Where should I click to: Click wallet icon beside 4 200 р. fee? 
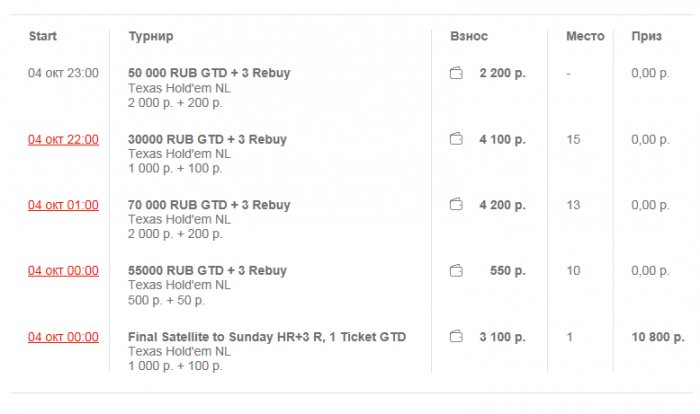pyautogui.click(x=456, y=205)
